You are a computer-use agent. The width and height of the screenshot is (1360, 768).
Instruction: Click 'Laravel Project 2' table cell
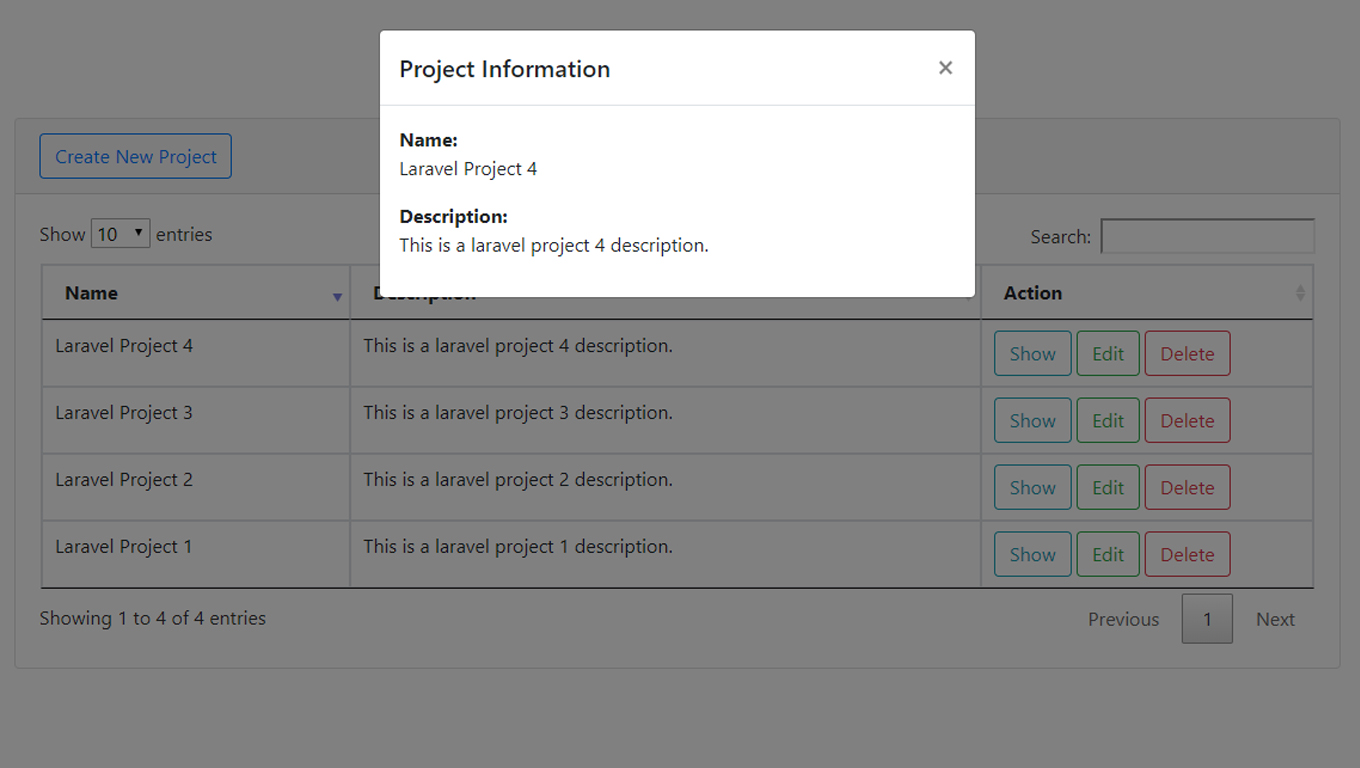pos(196,488)
